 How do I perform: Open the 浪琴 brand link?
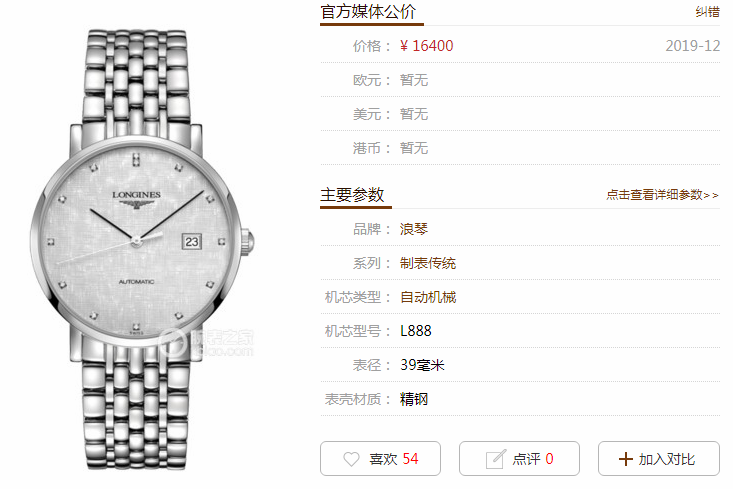(414, 229)
